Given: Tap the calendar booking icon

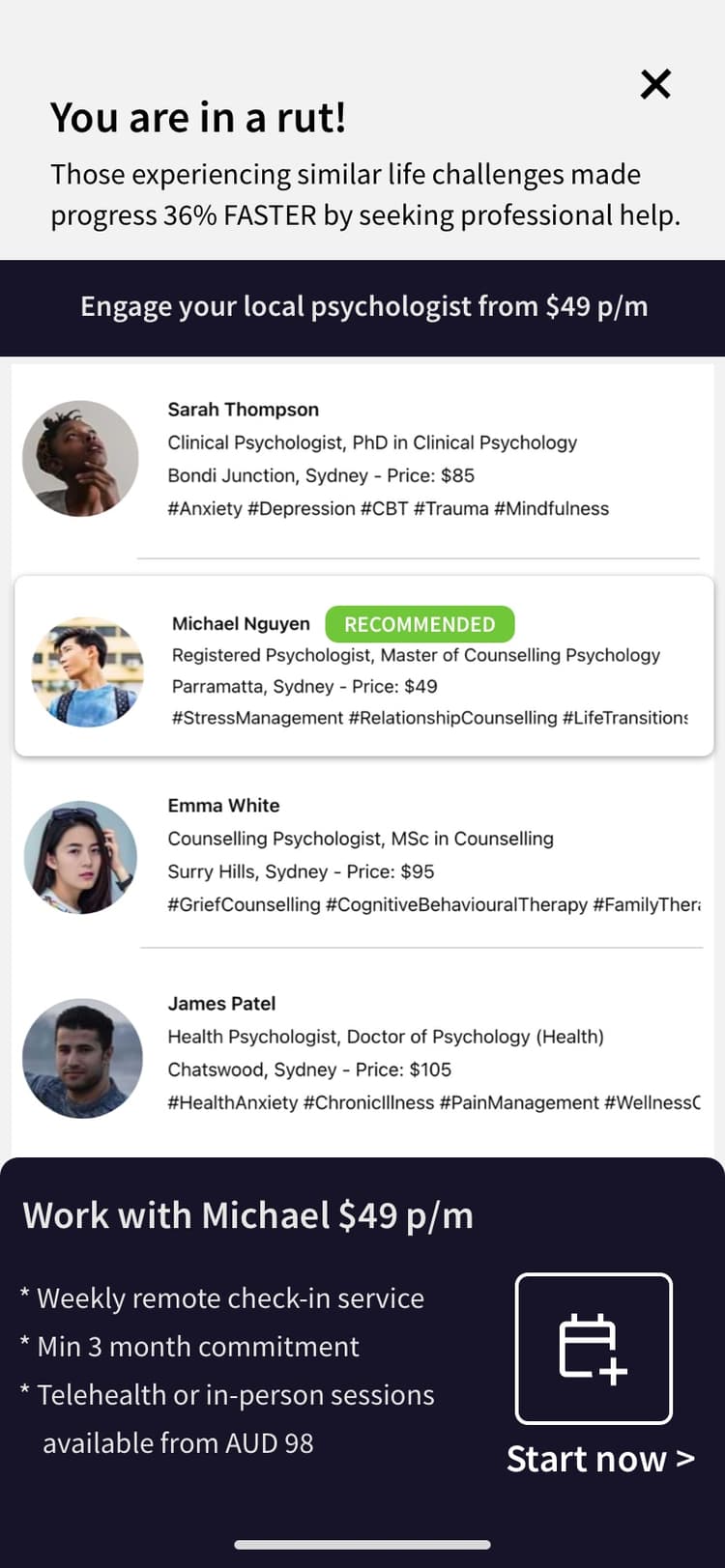Looking at the screenshot, I should (594, 1348).
